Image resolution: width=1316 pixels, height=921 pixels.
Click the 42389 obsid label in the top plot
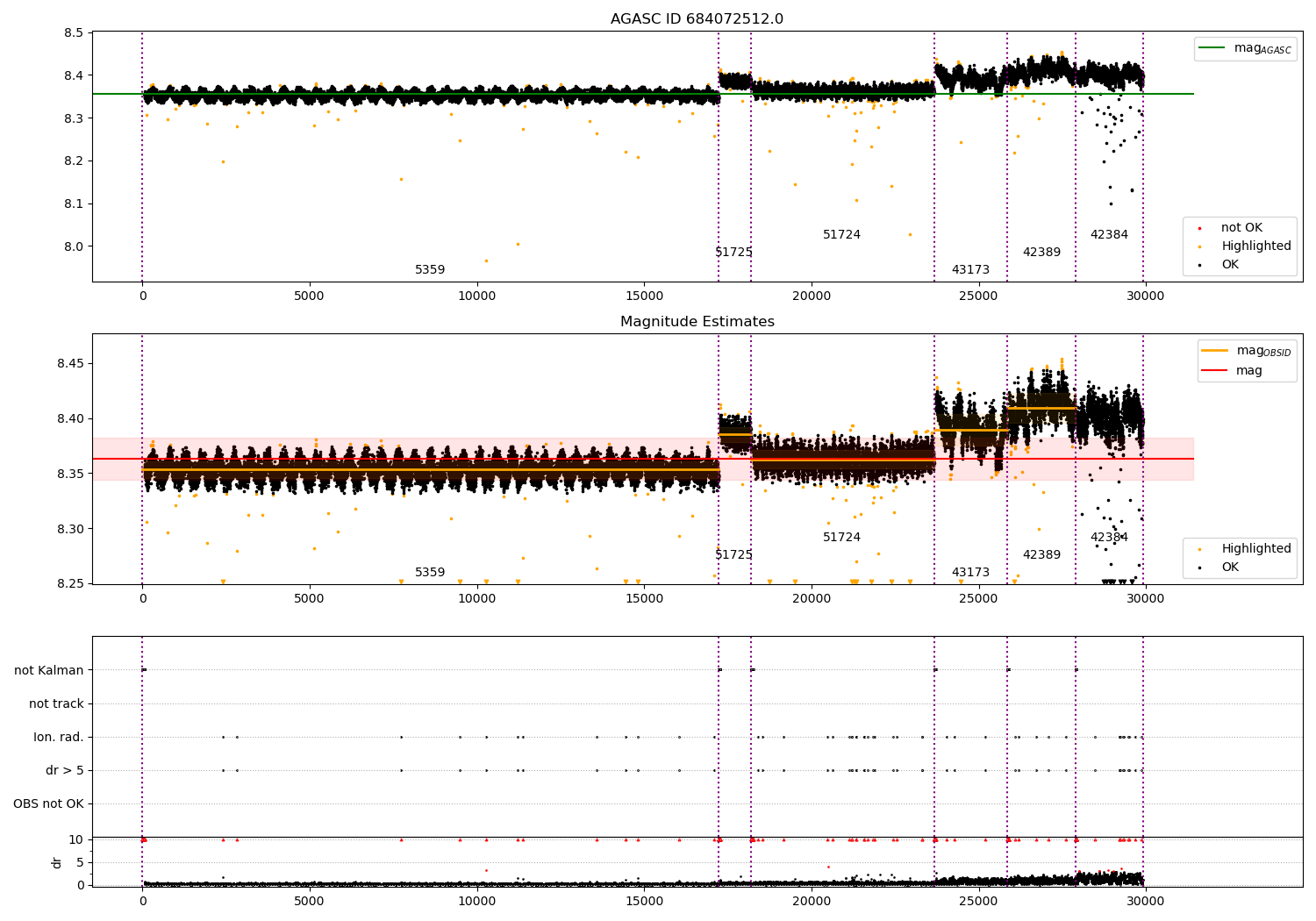pos(1041,253)
